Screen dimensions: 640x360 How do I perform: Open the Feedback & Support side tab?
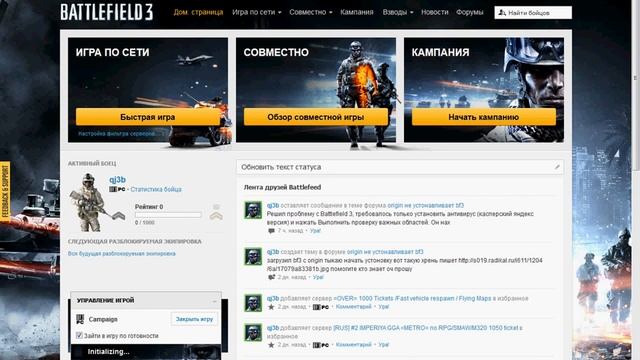[5, 192]
